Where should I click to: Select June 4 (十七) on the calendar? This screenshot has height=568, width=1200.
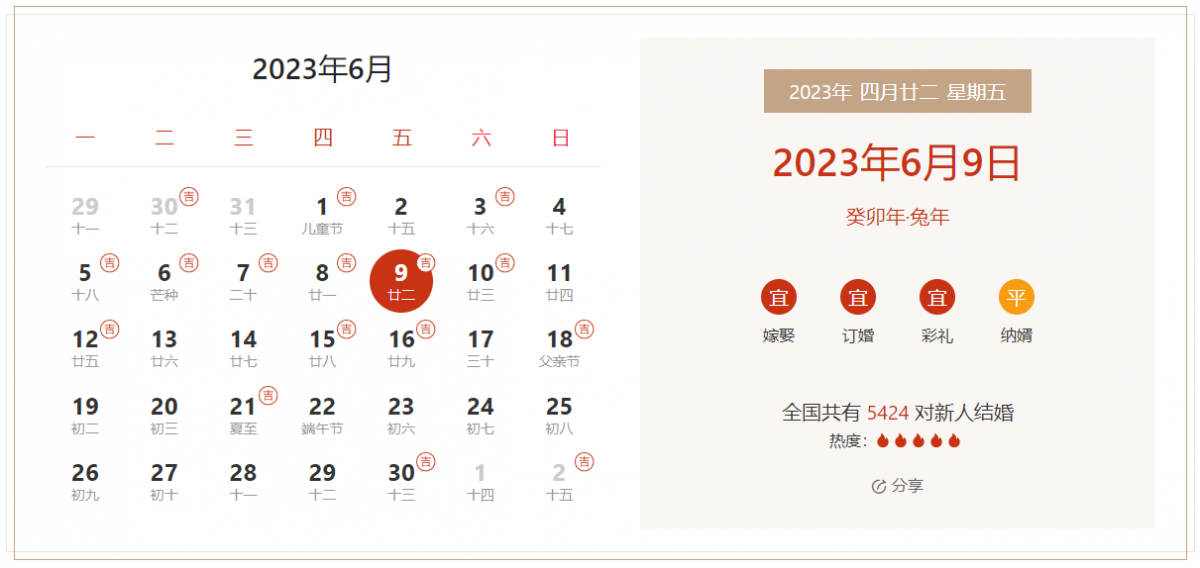559,215
